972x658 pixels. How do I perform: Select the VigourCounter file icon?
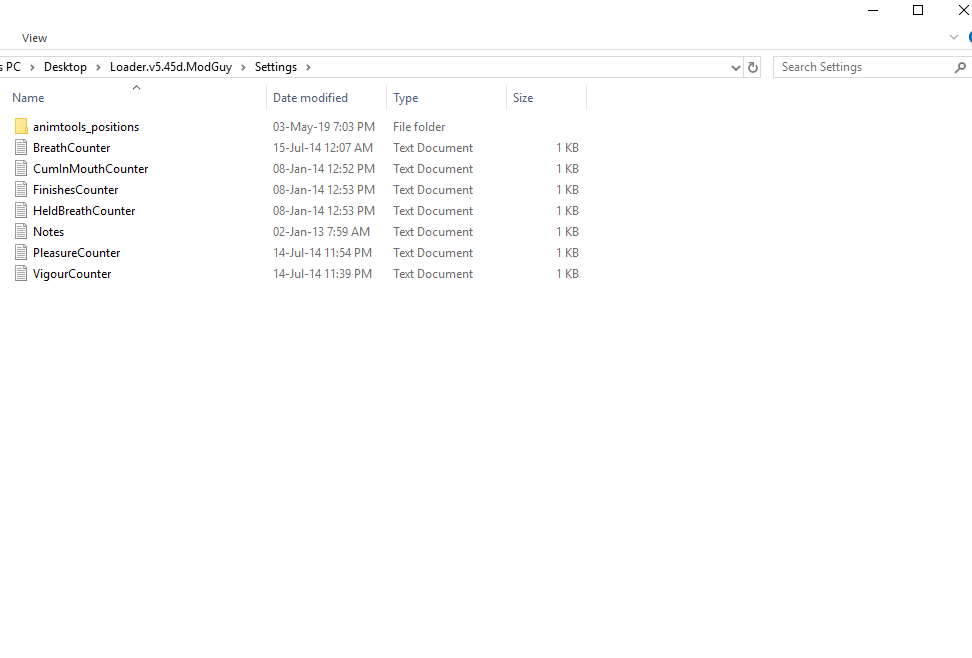pos(21,274)
